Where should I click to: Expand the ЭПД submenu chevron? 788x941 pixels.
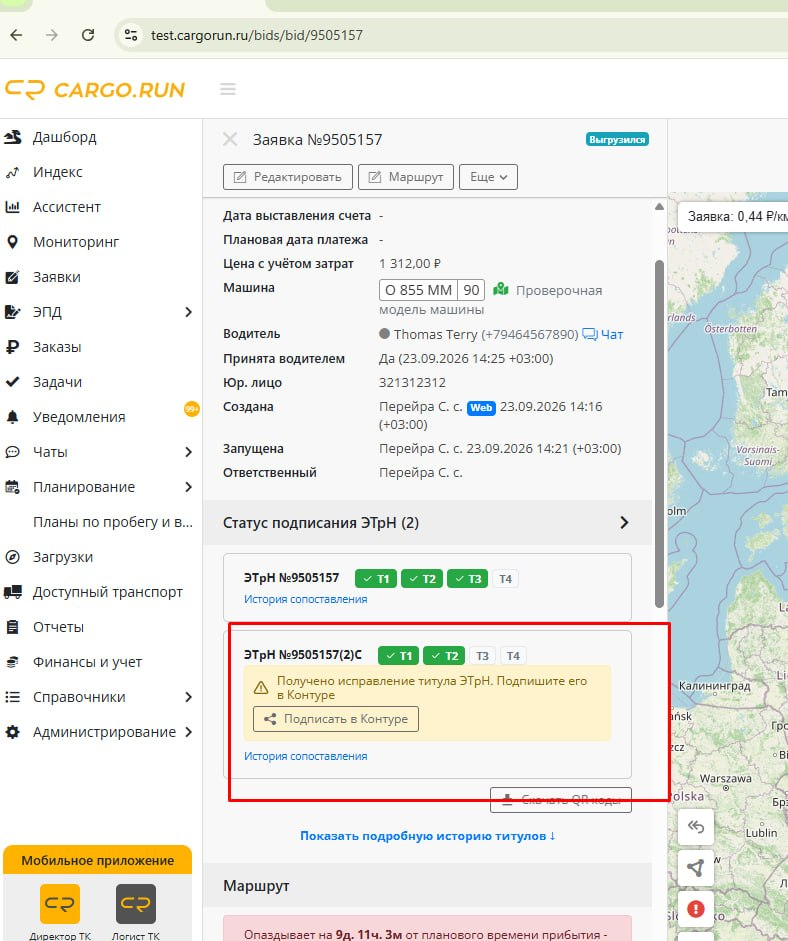click(x=188, y=312)
